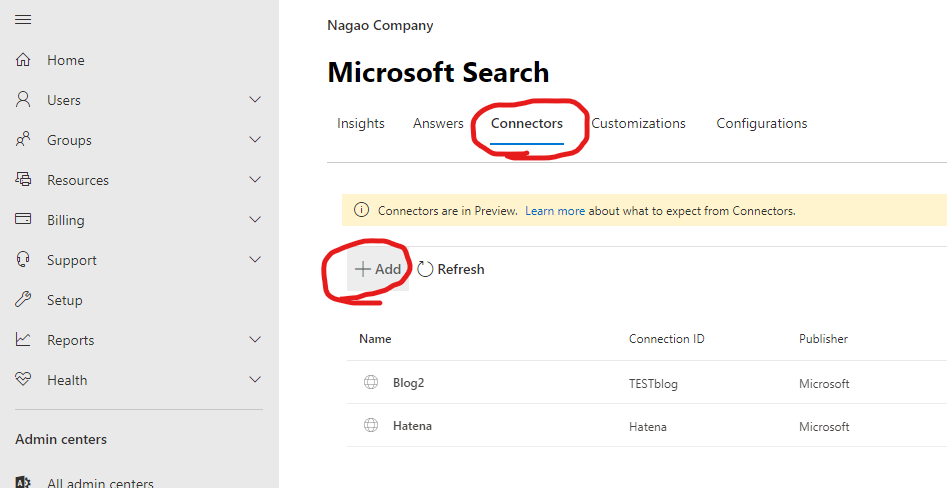Open the Customizations tab
Image resolution: width=947 pixels, height=488 pixels.
[638, 124]
